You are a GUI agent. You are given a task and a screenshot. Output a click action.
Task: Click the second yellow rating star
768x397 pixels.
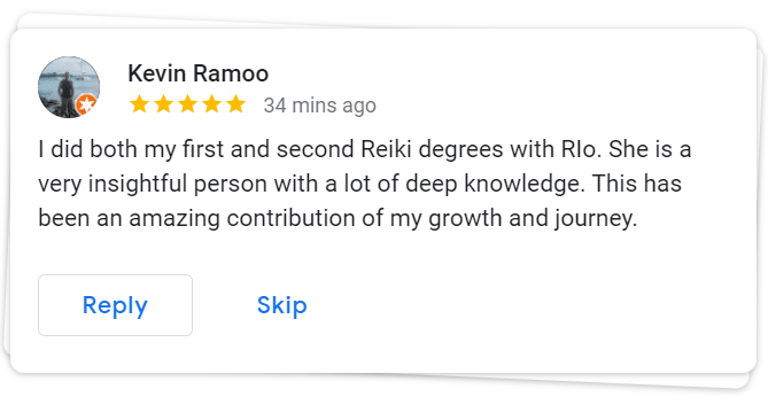(x=163, y=104)
